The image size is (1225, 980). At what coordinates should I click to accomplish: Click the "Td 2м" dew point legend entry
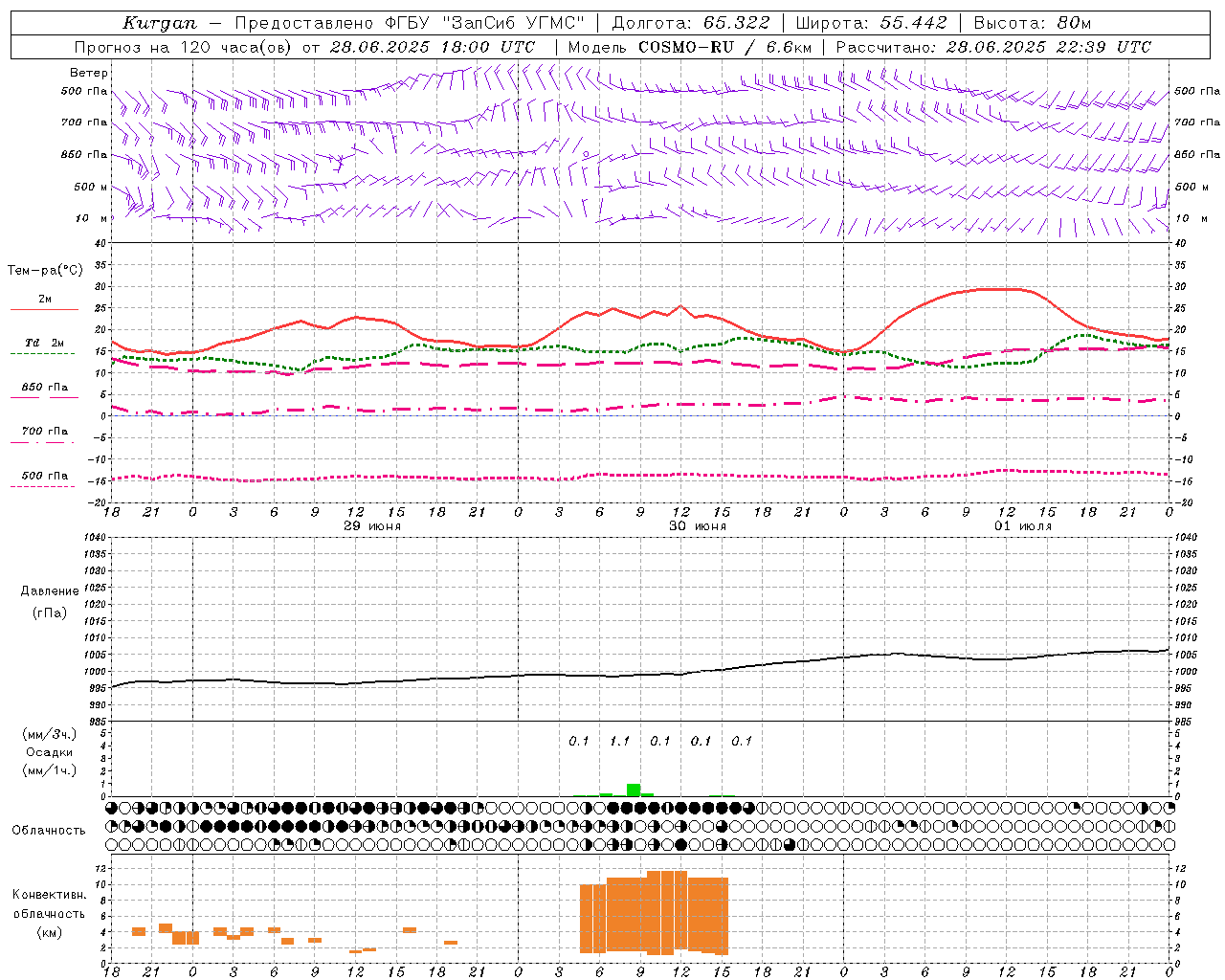pyautogui.click(x=44, y=343)
